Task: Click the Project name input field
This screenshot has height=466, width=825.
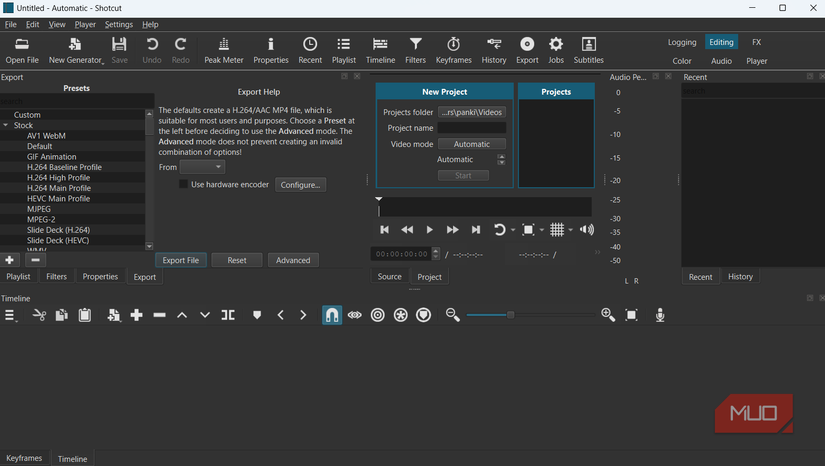Action: pos(472,128)
